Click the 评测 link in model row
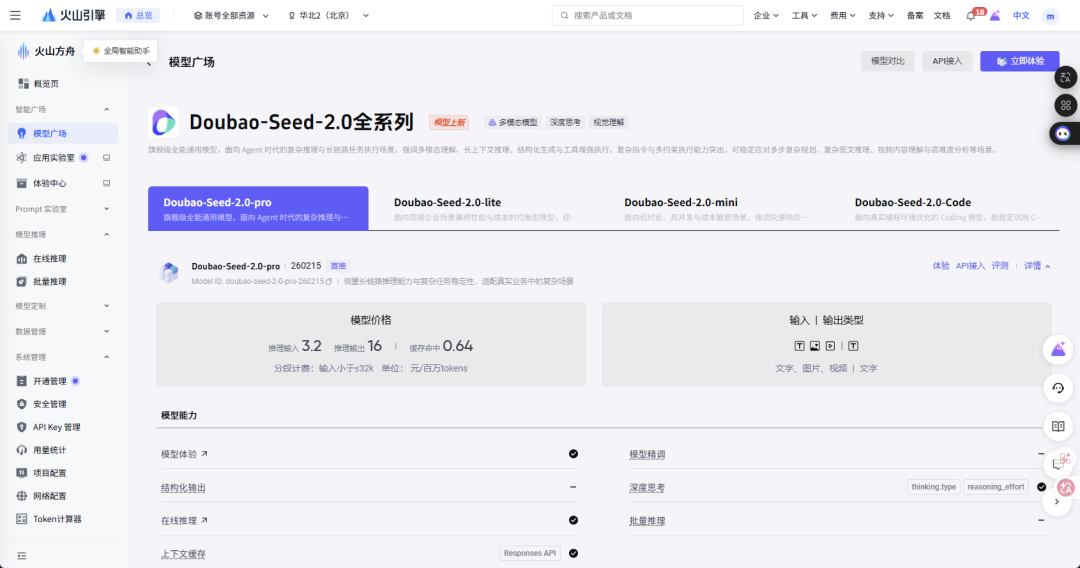Screen dimensions: 1080x568 pyautogui.click(x=999, y=266)
